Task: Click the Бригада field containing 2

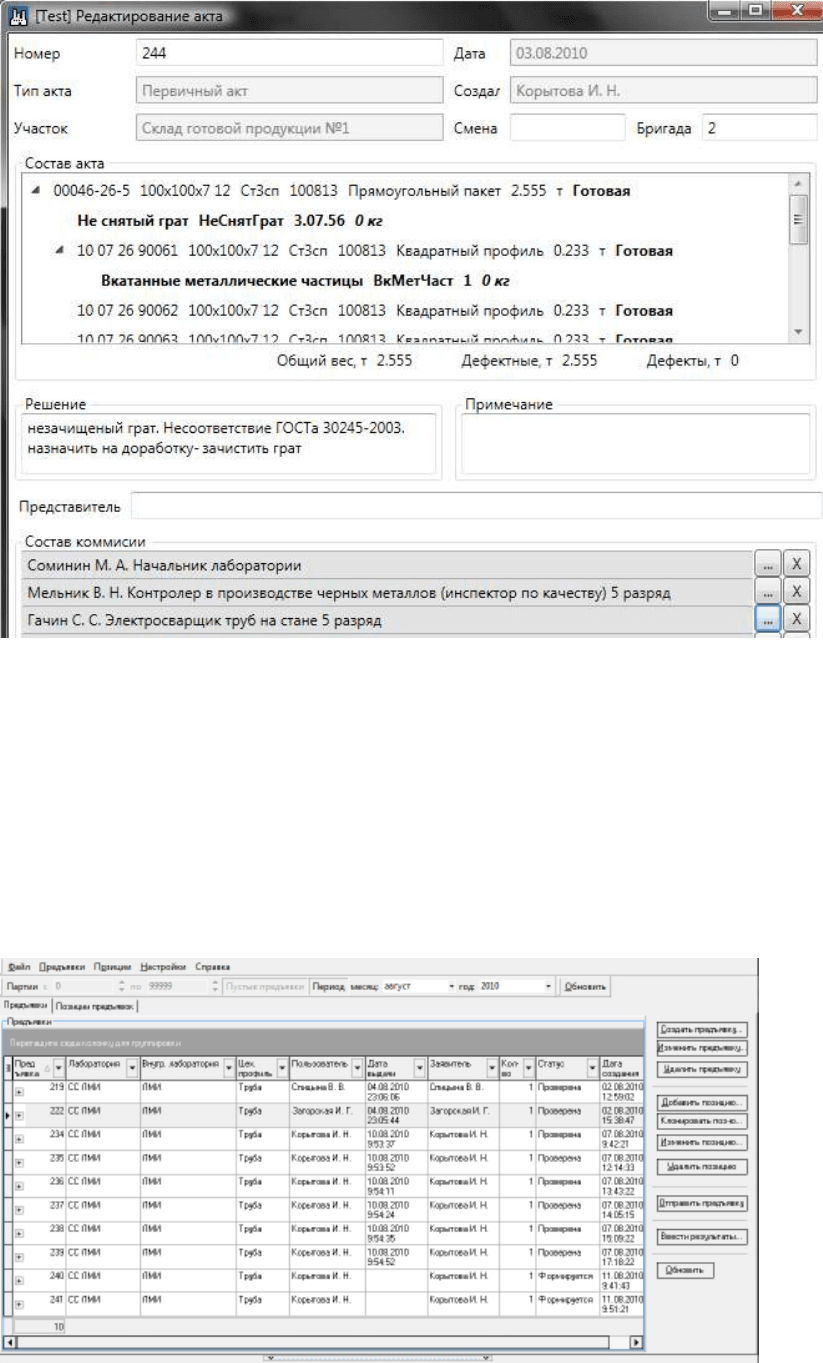Action: pos(760,128)
